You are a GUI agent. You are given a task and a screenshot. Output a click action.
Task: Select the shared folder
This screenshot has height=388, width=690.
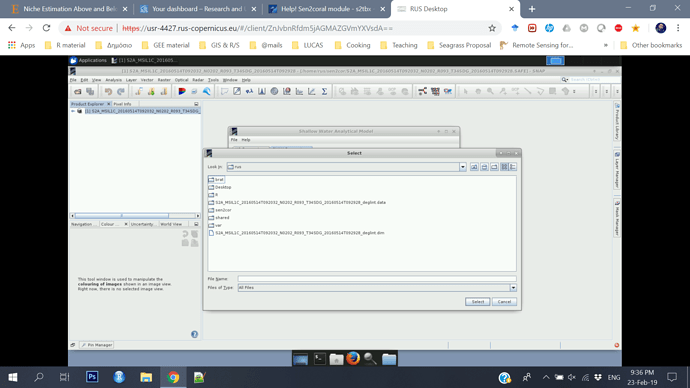click(x=219, y=218)
